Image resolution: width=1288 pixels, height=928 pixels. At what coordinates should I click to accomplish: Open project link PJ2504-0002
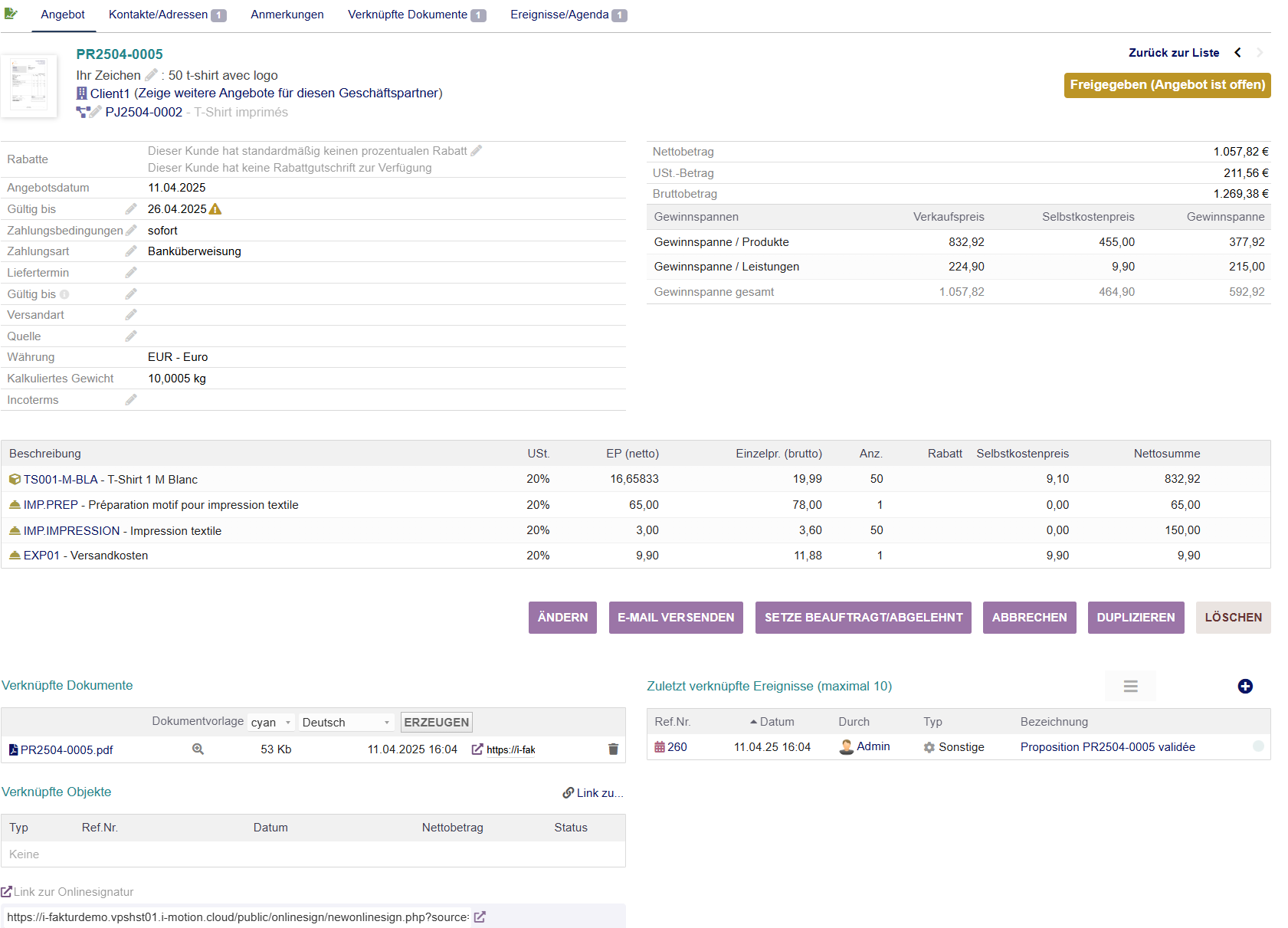[144, 113]
